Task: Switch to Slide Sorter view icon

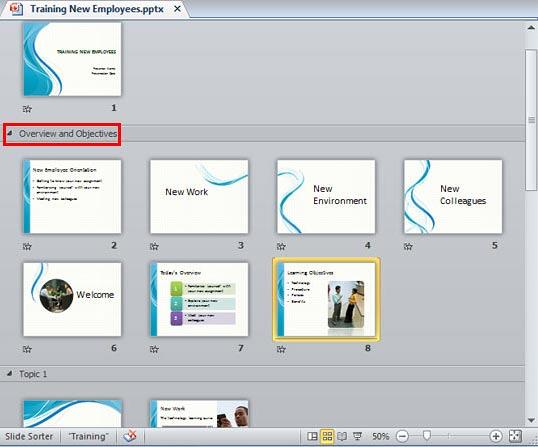Action: click(x=327, y=436)
